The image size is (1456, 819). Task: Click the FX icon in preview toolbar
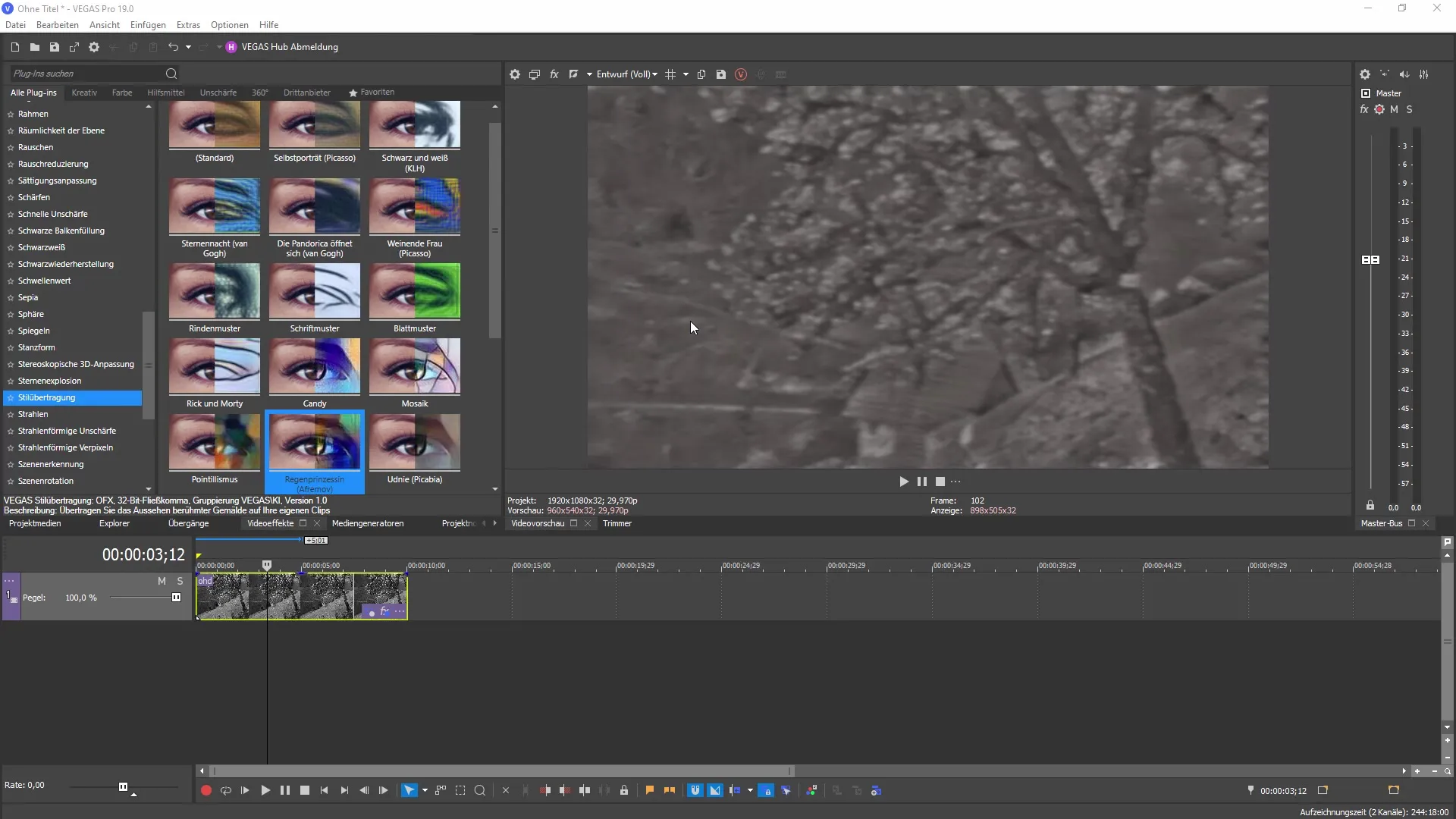tap(554, 73)
